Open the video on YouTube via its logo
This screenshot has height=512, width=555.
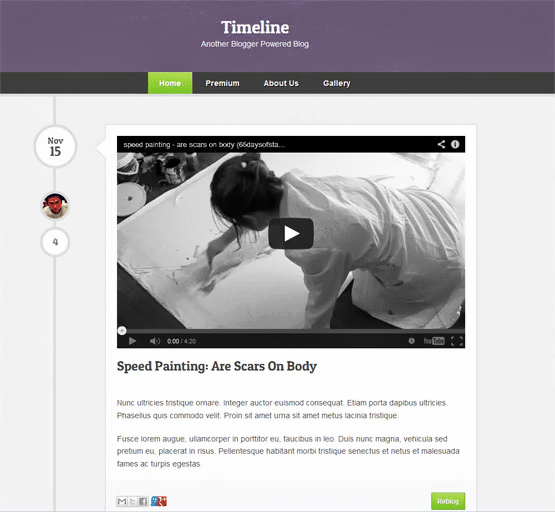pyautogui.click(x=434, y=341)
